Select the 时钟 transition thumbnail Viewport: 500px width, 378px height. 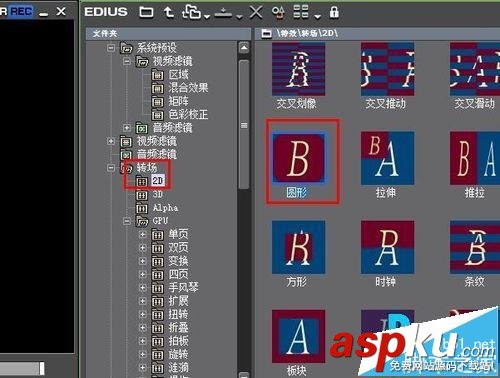coord(387,247)
